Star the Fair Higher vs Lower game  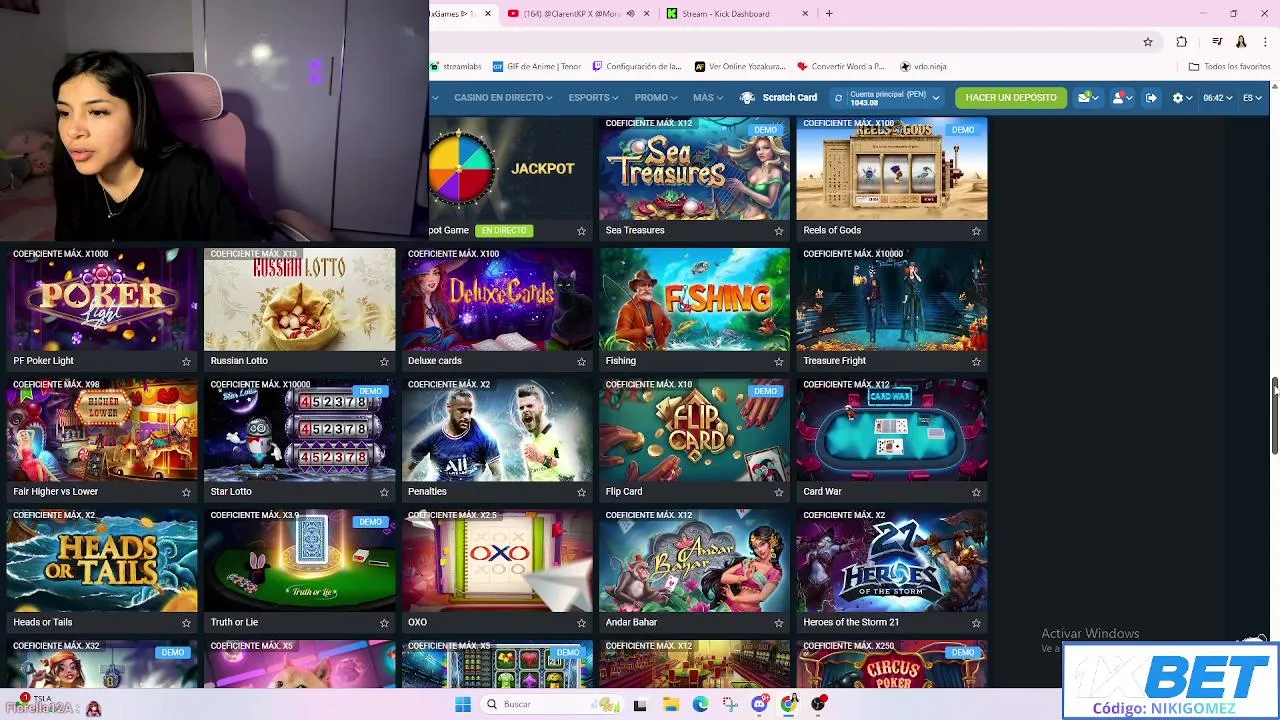click(186, 492)
